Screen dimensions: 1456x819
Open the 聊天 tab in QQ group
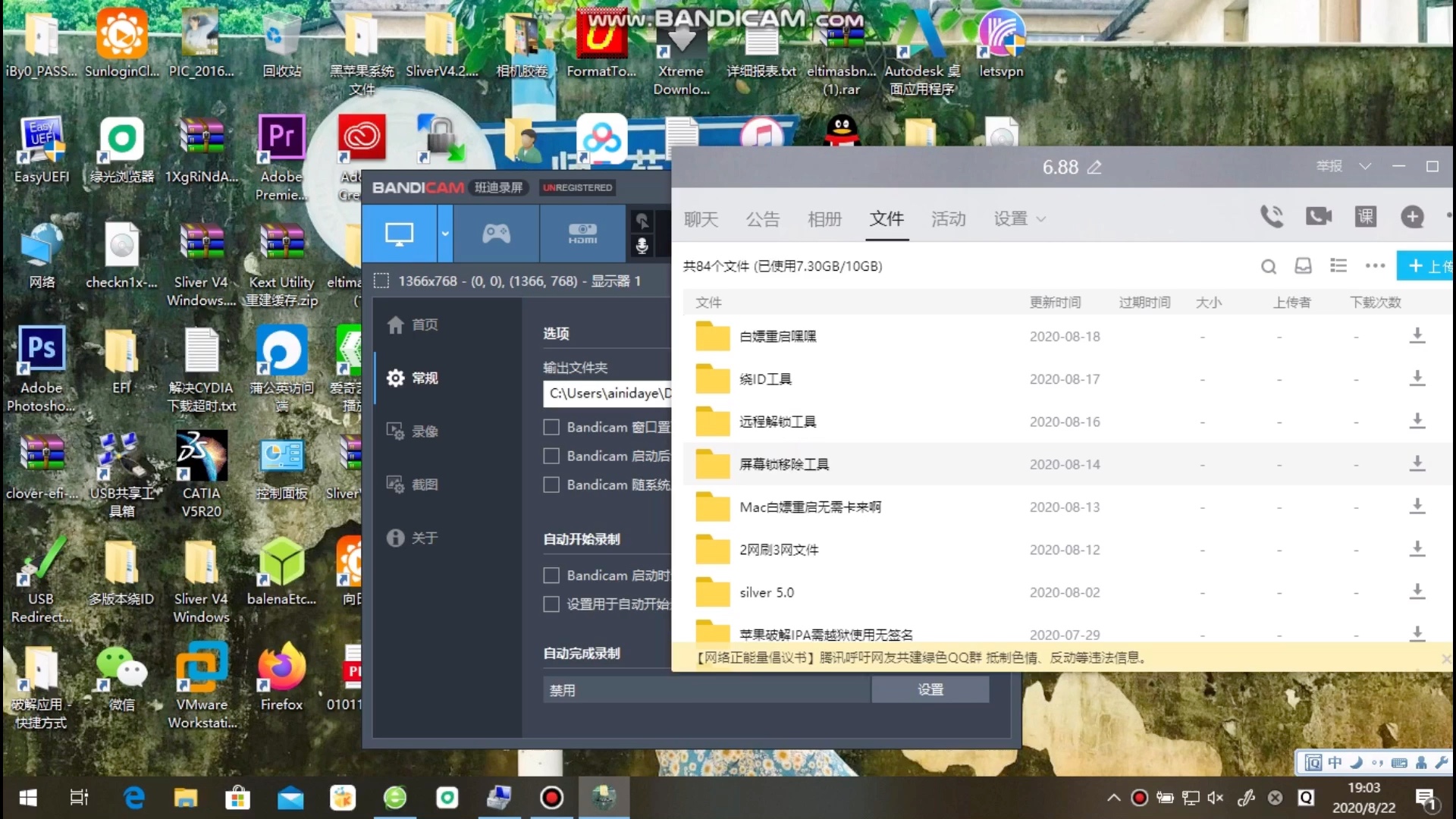point(701,219)
